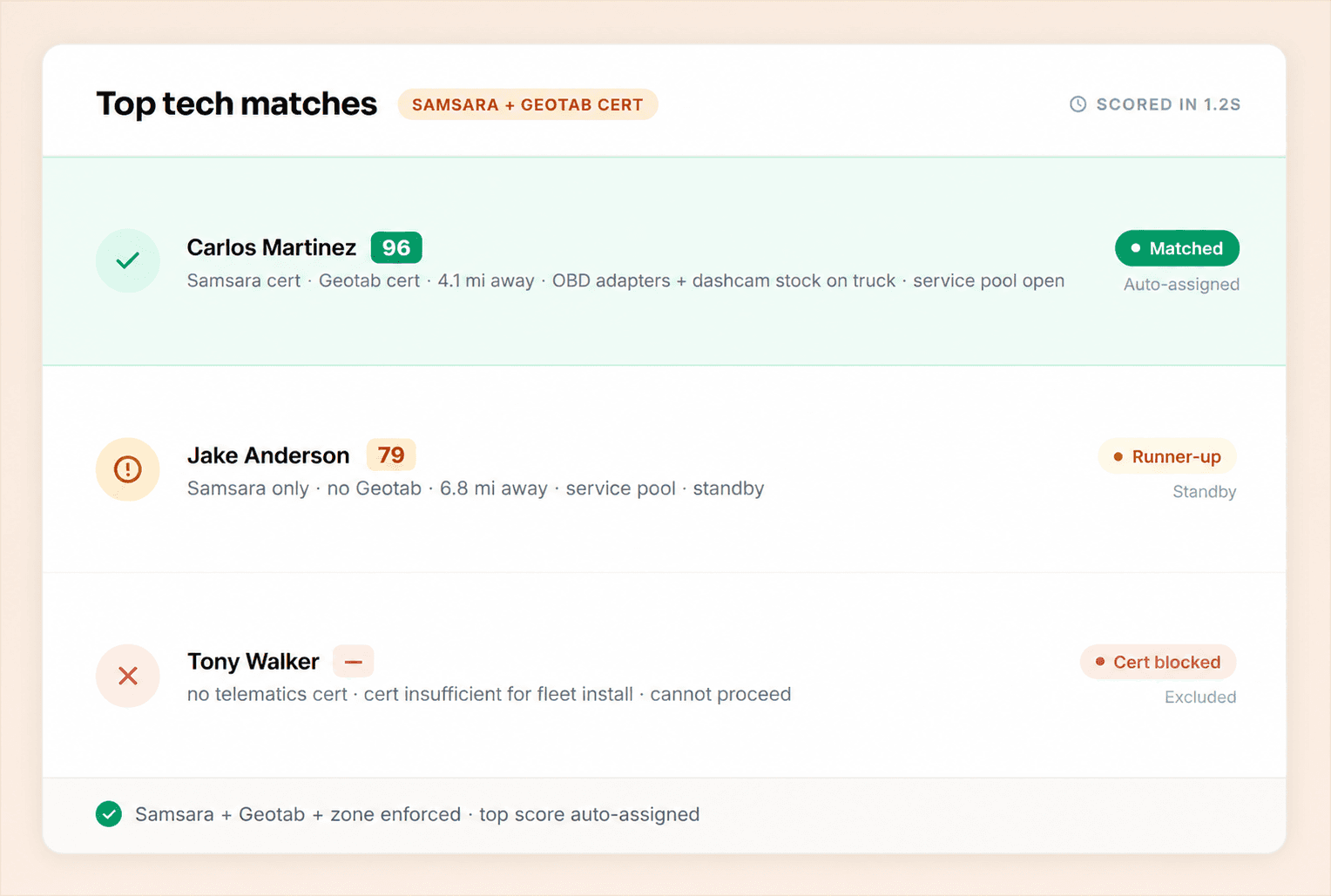Click the green checkmark icon beside Carlos Martinez
The height and width of the screenshot is (896, 1331).
128,260
